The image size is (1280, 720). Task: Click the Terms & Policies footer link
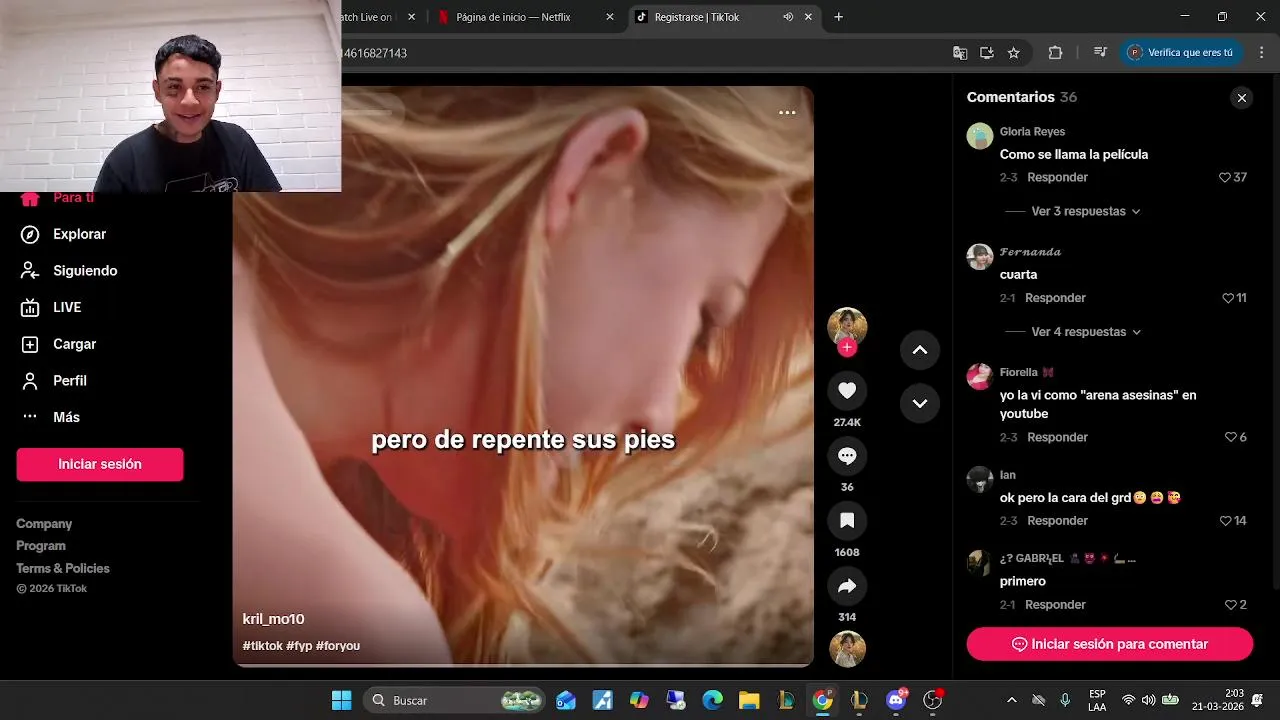63,568
